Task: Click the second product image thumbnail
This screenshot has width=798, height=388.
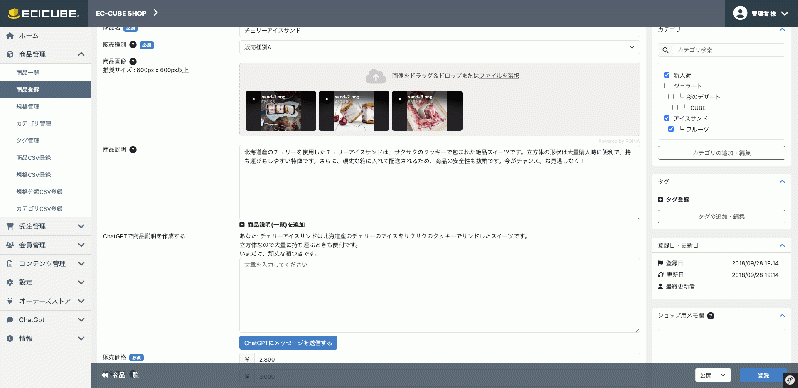Action: [x=354, y=111]
